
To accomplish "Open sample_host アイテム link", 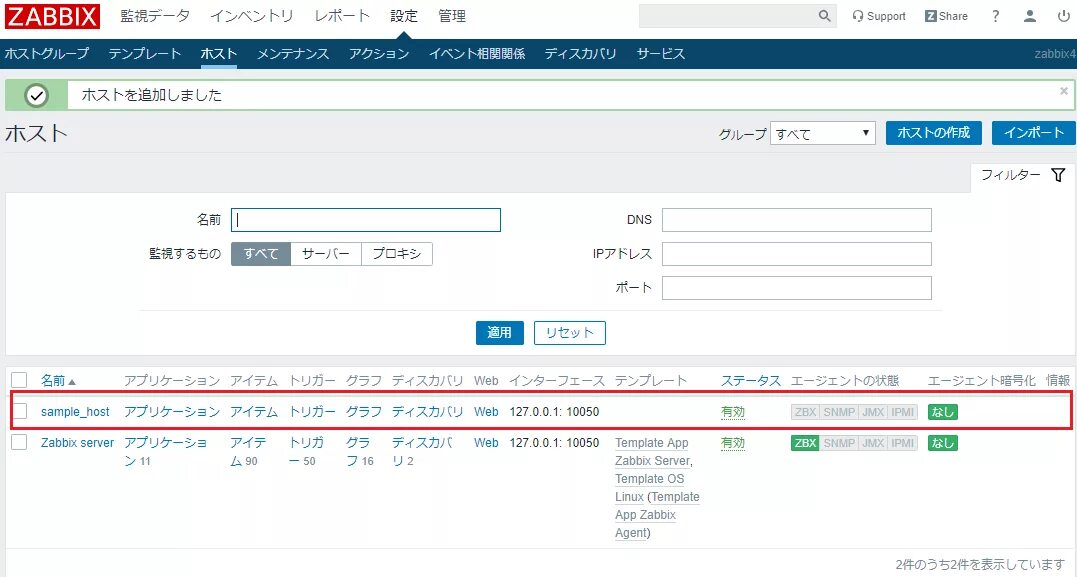I will pos(253,411).
